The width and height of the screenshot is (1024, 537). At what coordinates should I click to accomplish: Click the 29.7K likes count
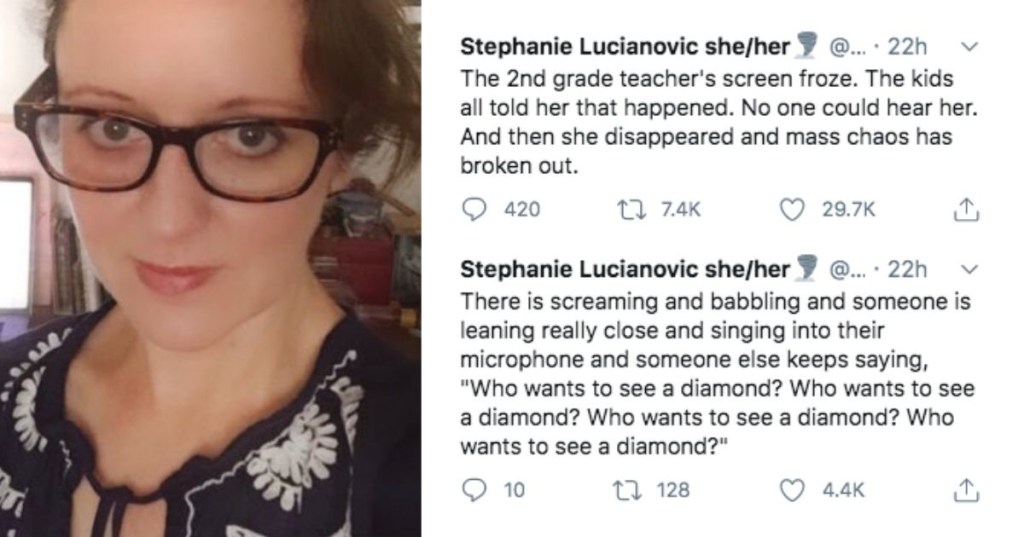pos(848,209)
